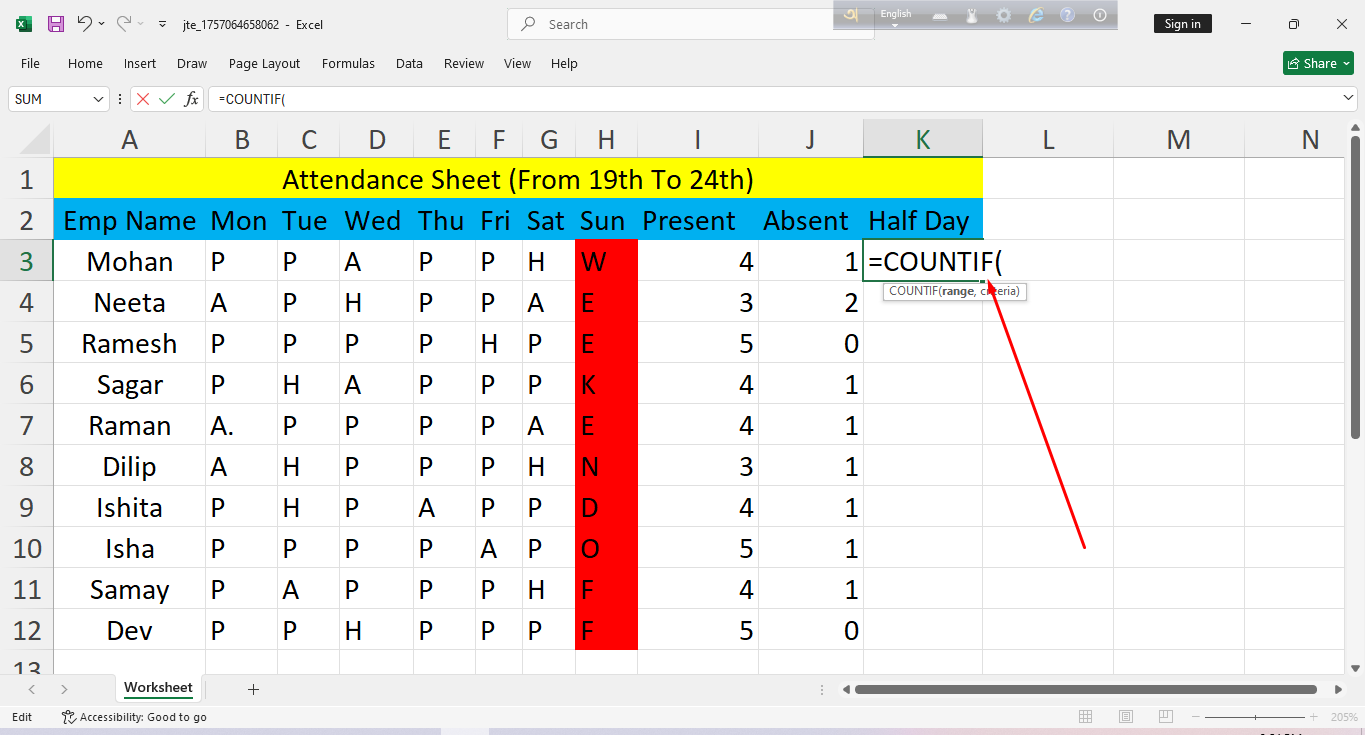
Task: Click the Sign in button
Action: tap(1182, 24)
